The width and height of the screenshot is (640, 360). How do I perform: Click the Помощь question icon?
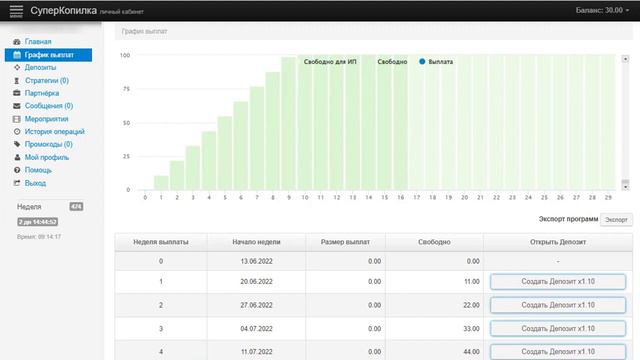[x=17, y=170]
